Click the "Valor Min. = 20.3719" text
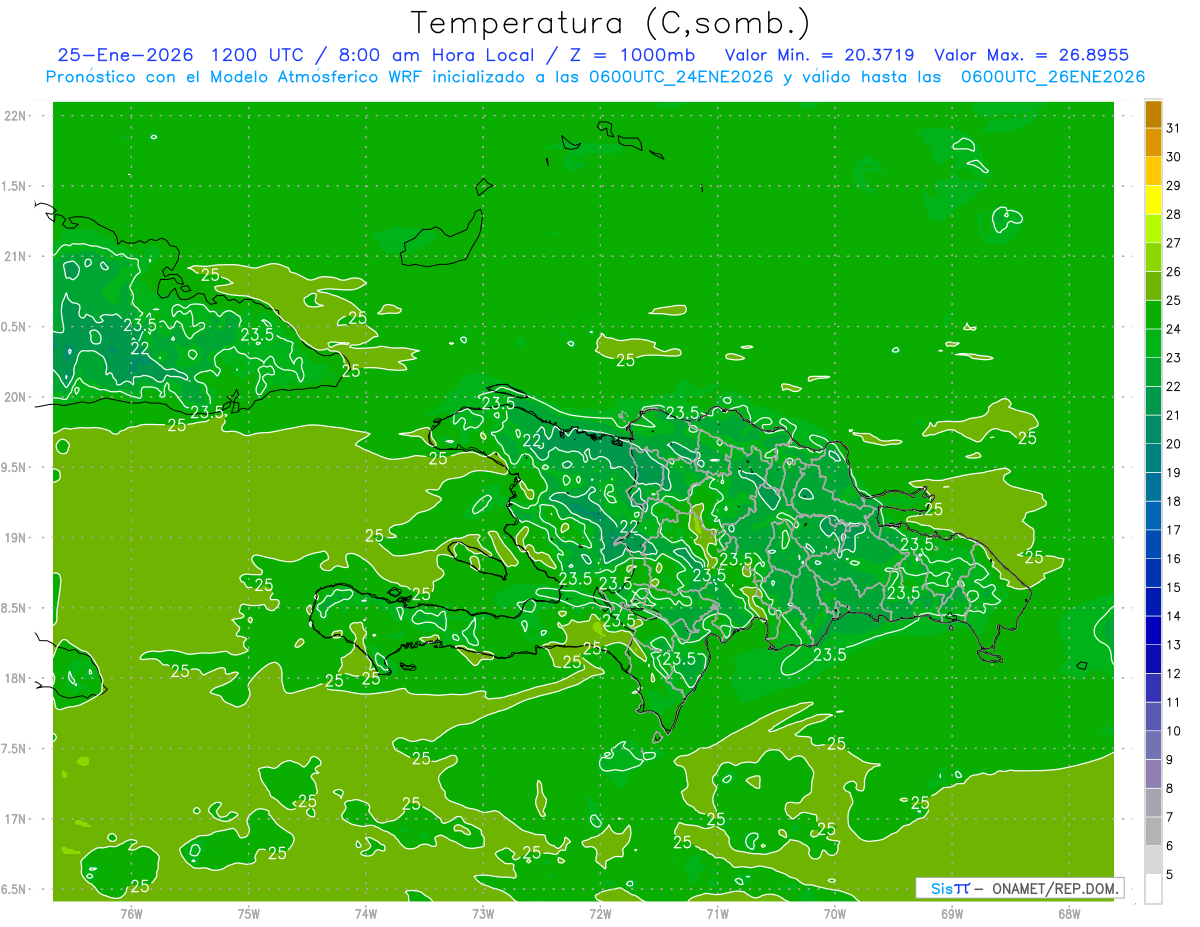This screenshot has width=1200, height=927. point(819,55)
